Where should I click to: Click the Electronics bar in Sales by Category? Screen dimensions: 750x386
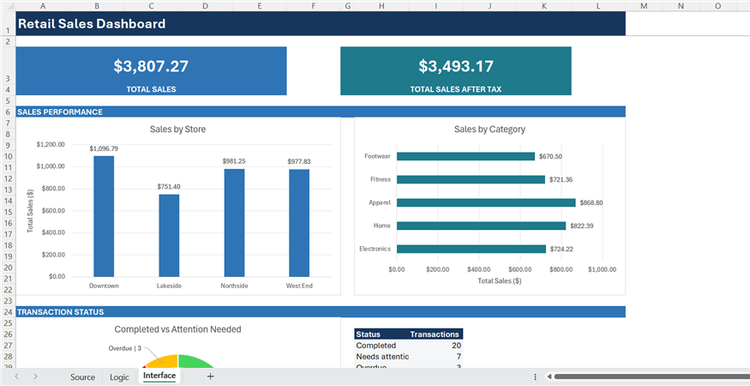click(471, 249)
